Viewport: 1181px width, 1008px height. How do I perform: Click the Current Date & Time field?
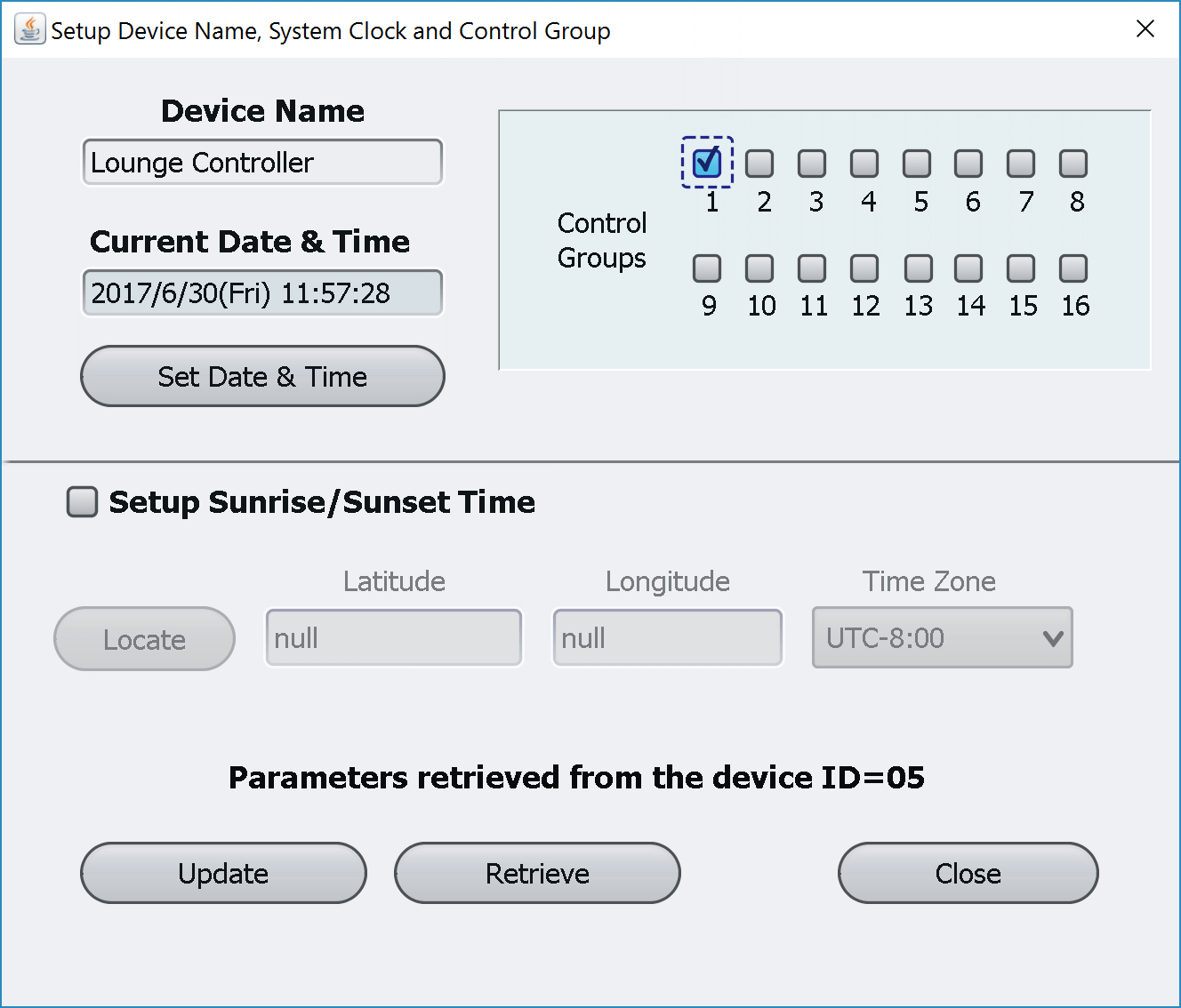pos(262,292)
